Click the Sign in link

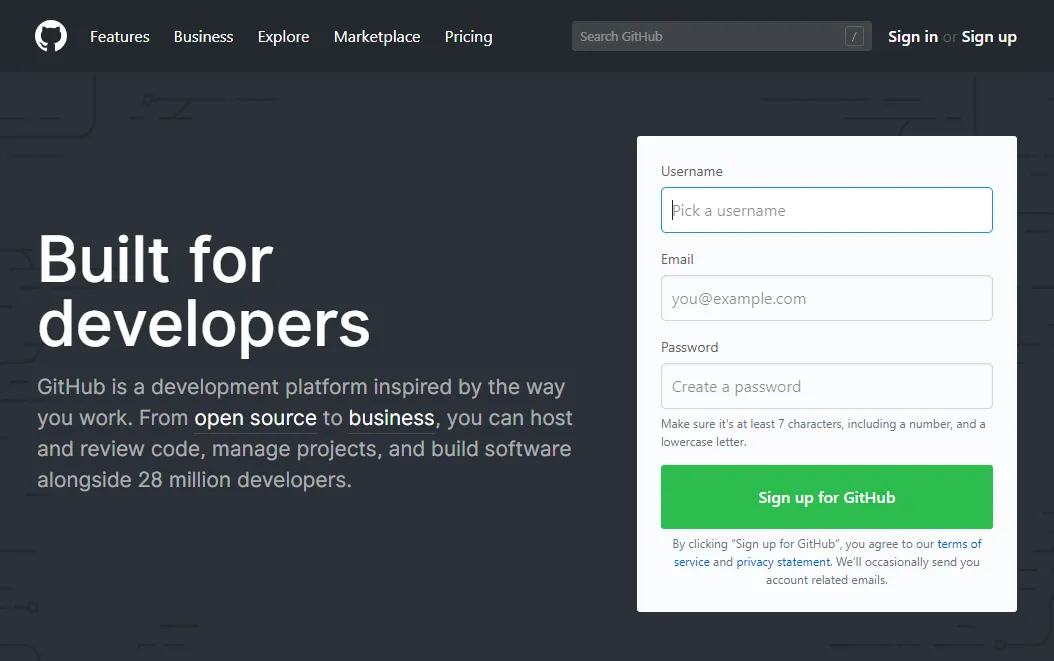click(x=912, y=37)
